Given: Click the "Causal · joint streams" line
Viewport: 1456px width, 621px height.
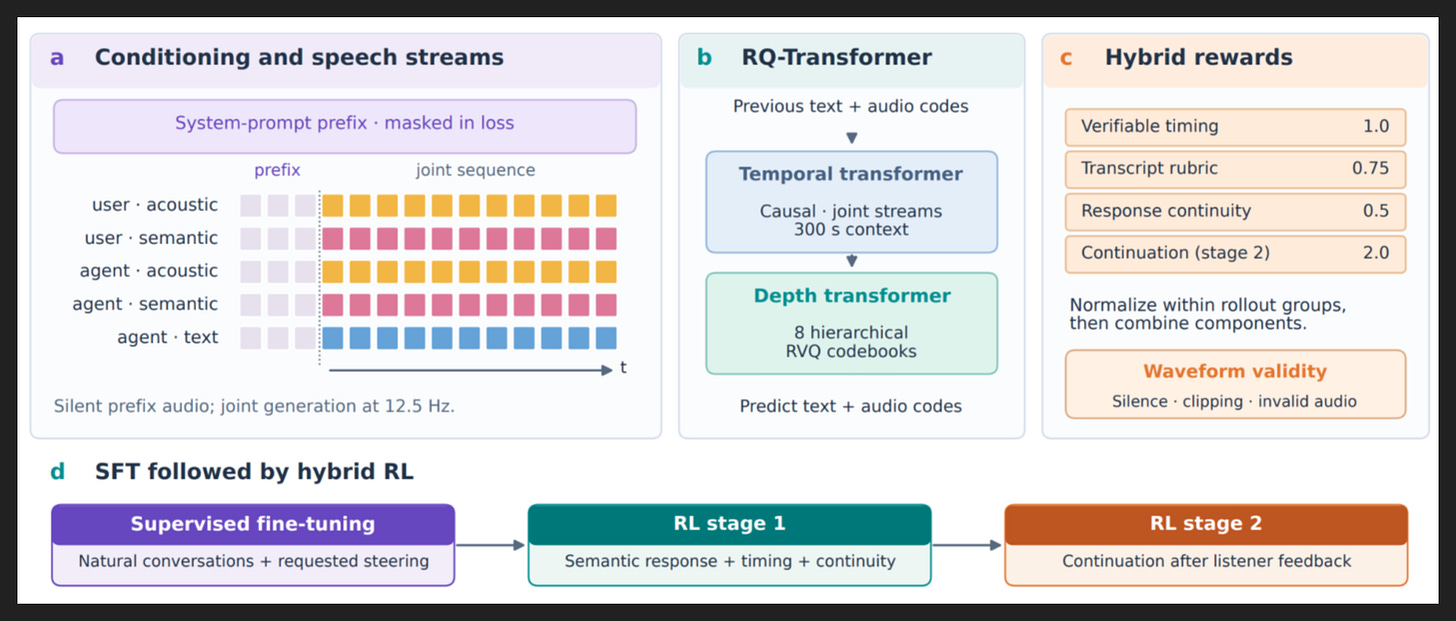Looking at the screenshot, I should pos(851,212).
